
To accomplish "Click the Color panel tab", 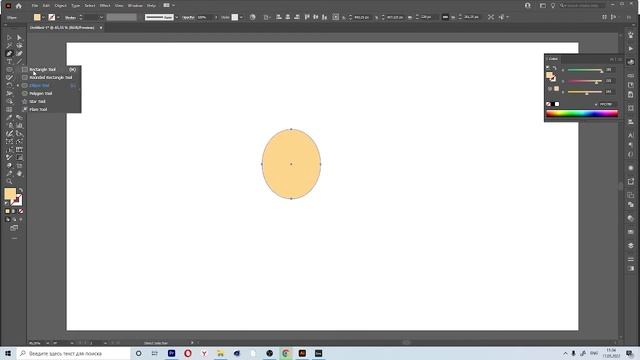I will (553, 59).
